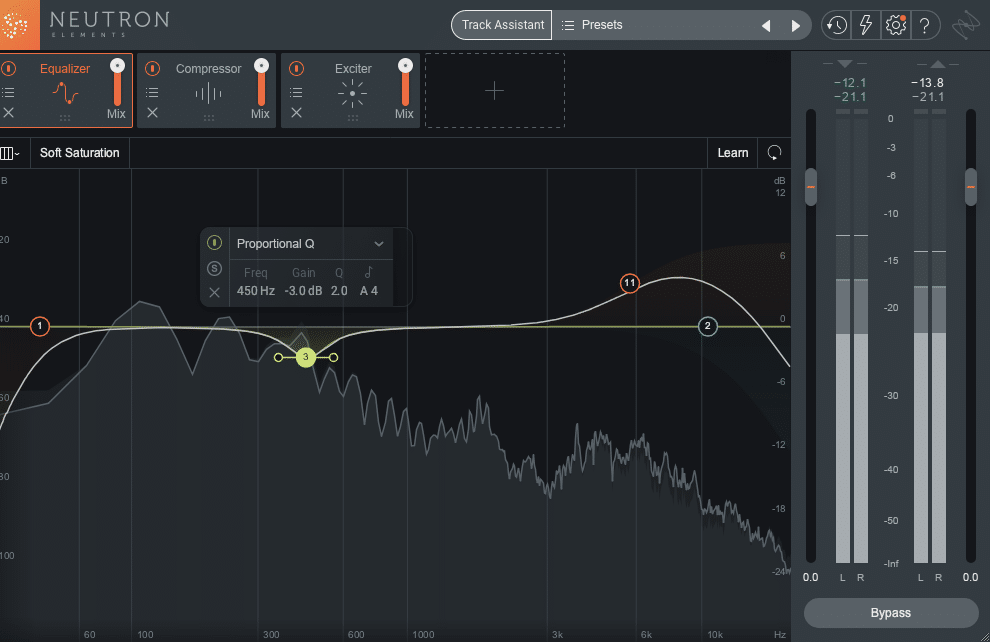Select the next preset arrow
The image size is (990, 642).
coord(796,26)
